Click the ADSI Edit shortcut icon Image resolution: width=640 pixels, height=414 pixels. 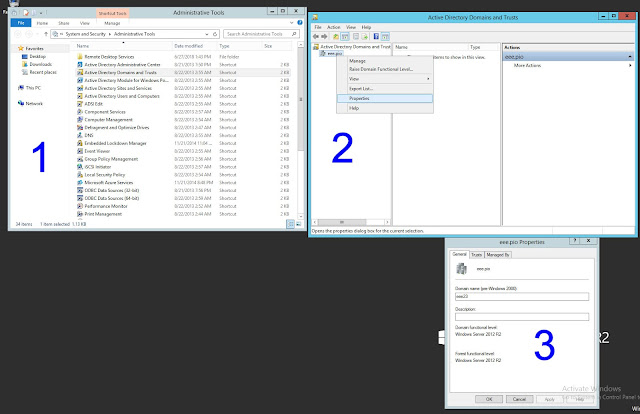click(80, 104)
